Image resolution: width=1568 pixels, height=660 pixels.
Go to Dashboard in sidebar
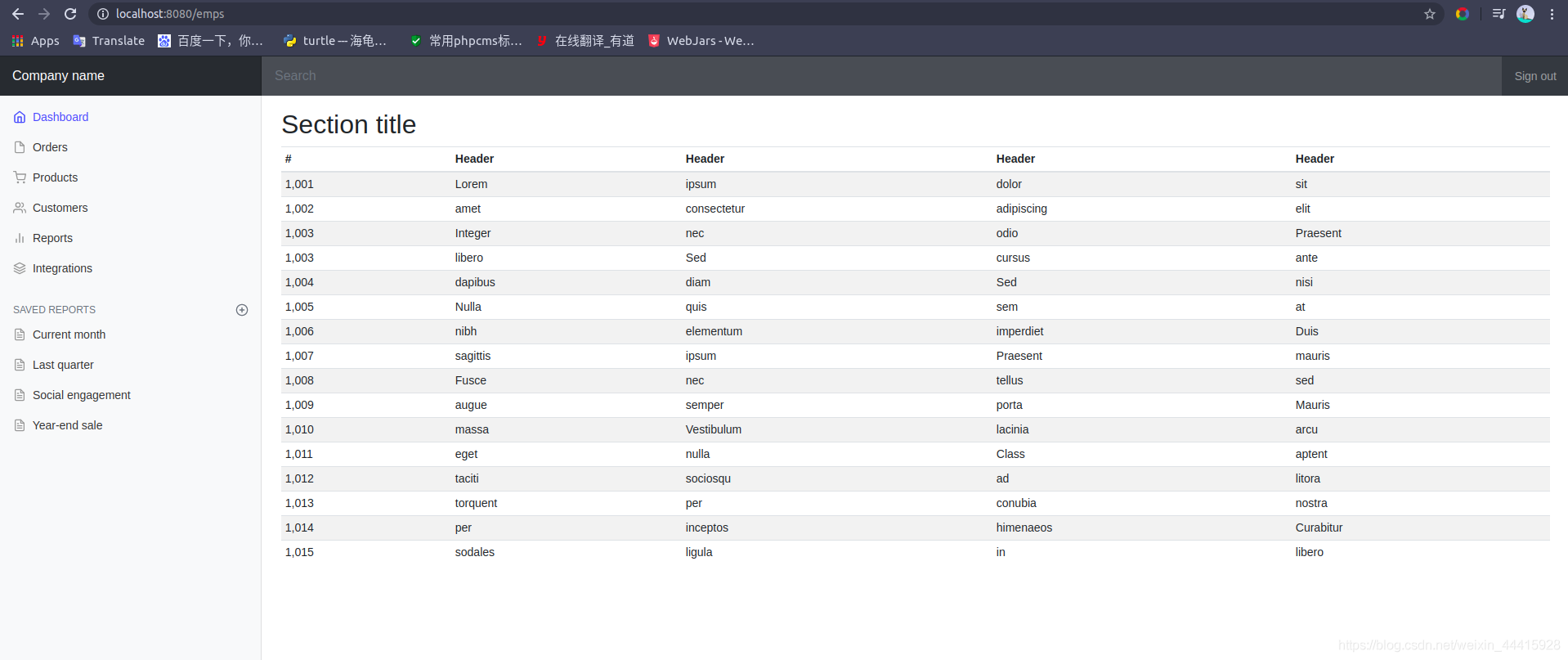pos(60,117)
